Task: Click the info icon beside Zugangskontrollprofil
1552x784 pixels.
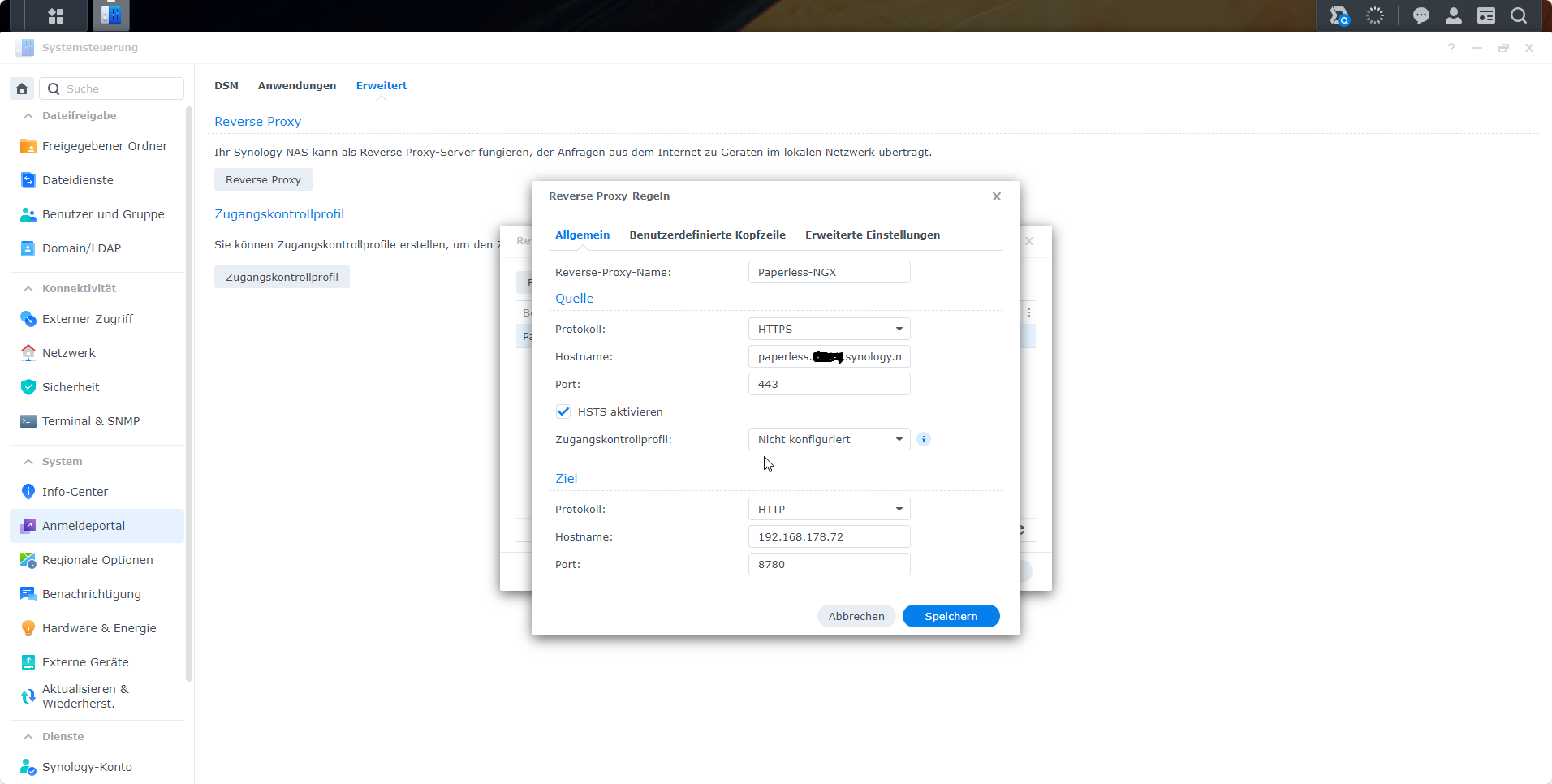Action: point(924,439)
